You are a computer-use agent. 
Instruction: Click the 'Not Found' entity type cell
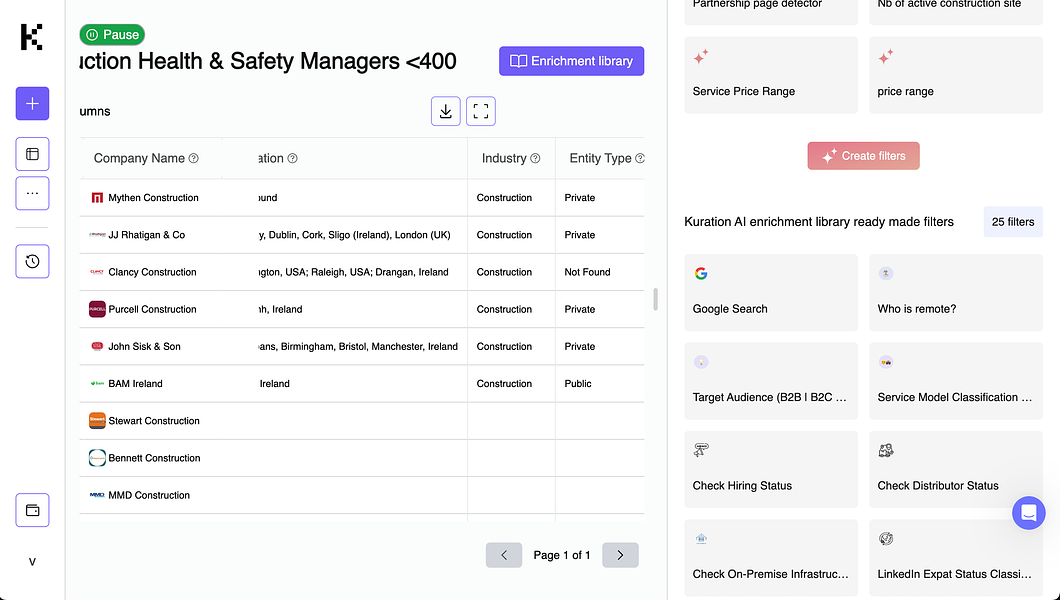point(587,272)
